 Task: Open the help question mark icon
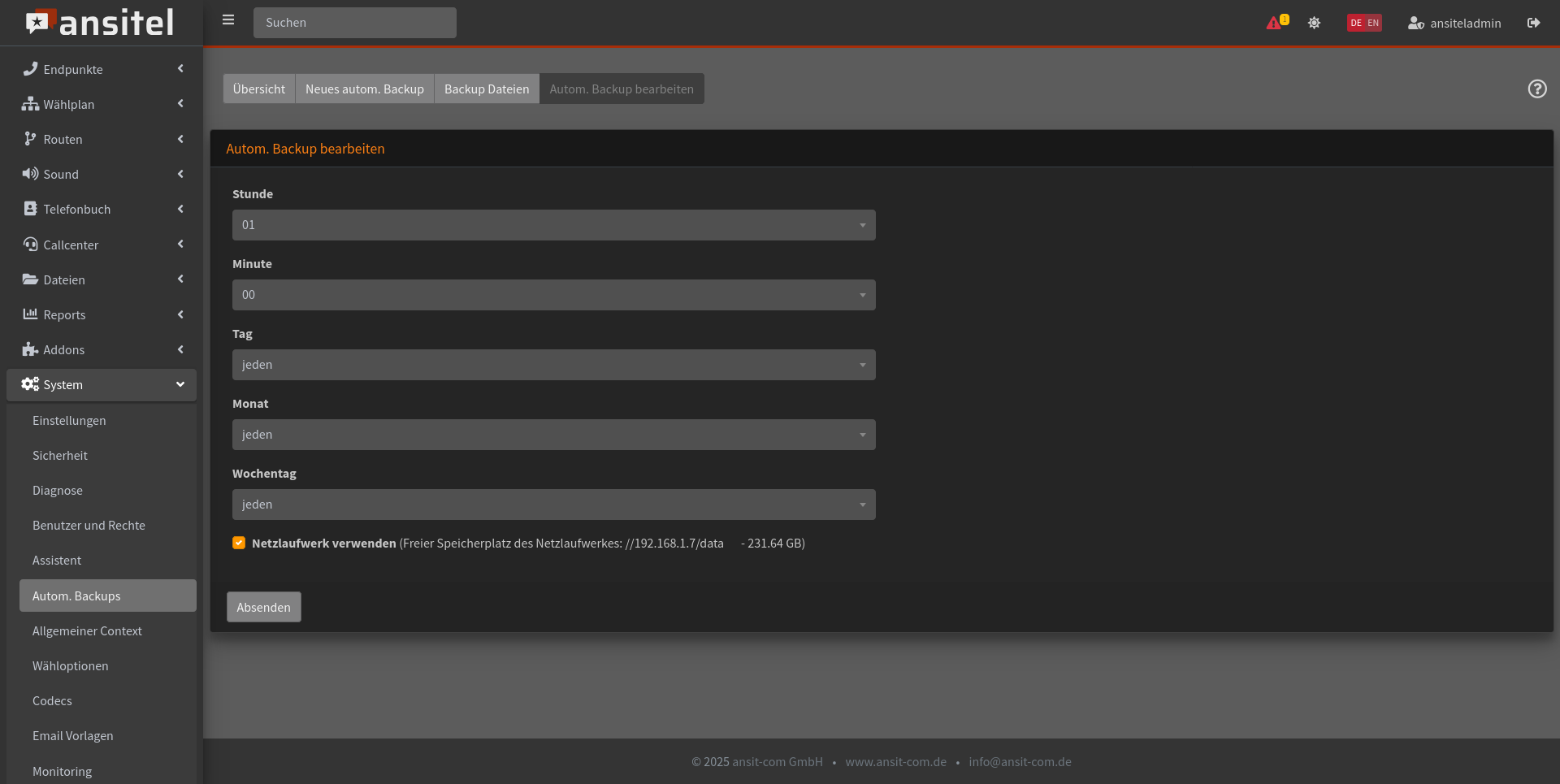1537,89
